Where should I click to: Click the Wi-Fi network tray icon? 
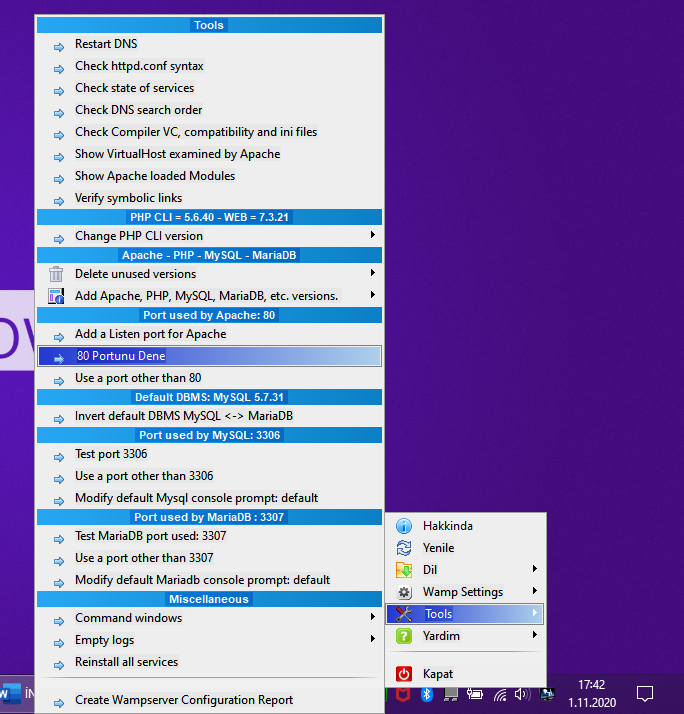click(500, 694)
